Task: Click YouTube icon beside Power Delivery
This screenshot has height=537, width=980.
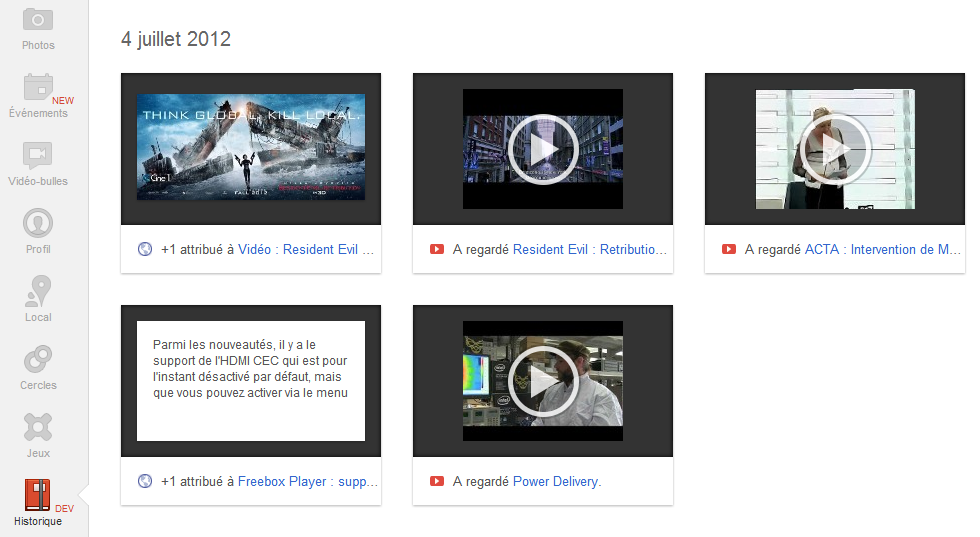Action: [437, 481]
